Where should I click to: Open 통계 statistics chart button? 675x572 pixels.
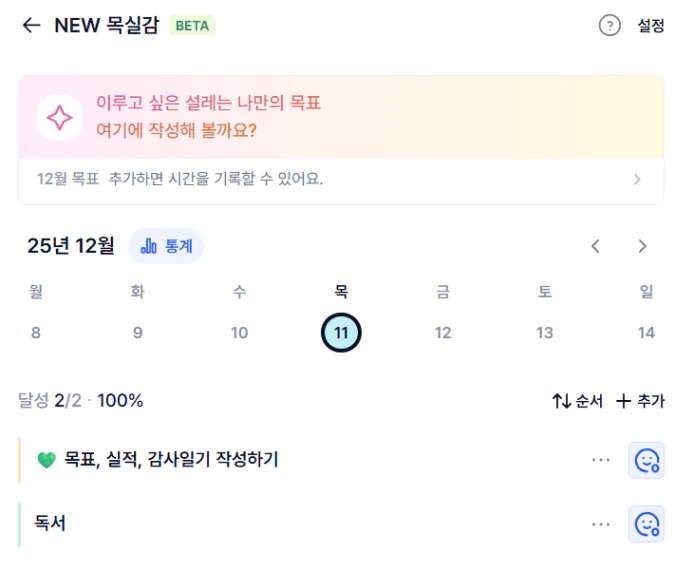[166, 246]
